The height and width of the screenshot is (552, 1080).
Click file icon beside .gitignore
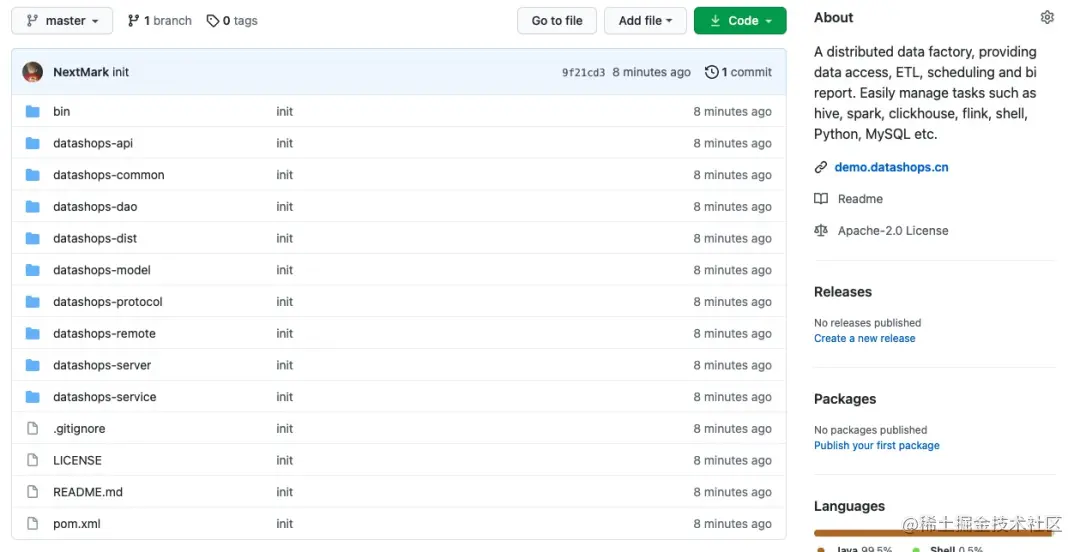(x=32, y=429)
